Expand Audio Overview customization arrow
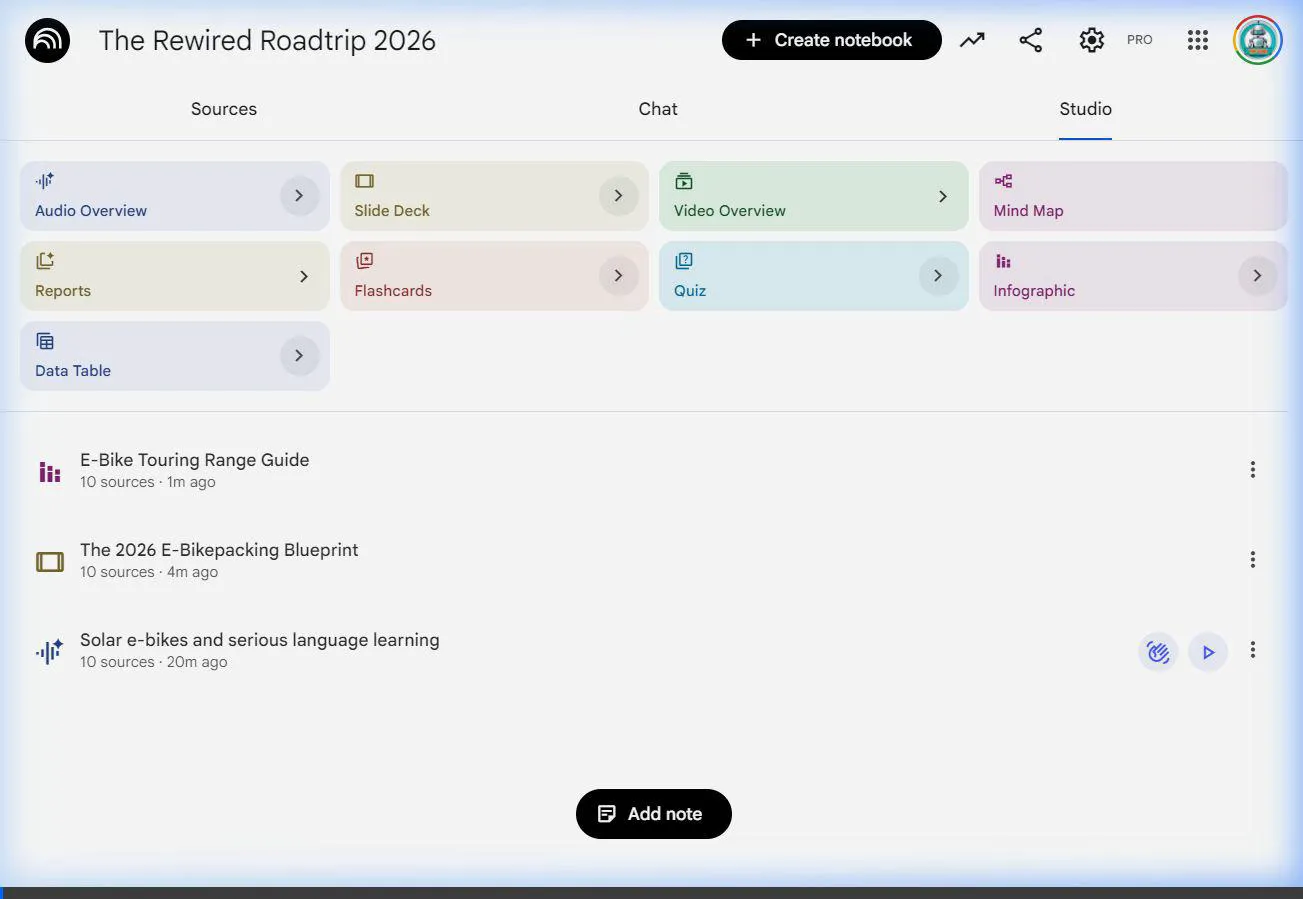The image size is (1303, 899). [299, 196]
